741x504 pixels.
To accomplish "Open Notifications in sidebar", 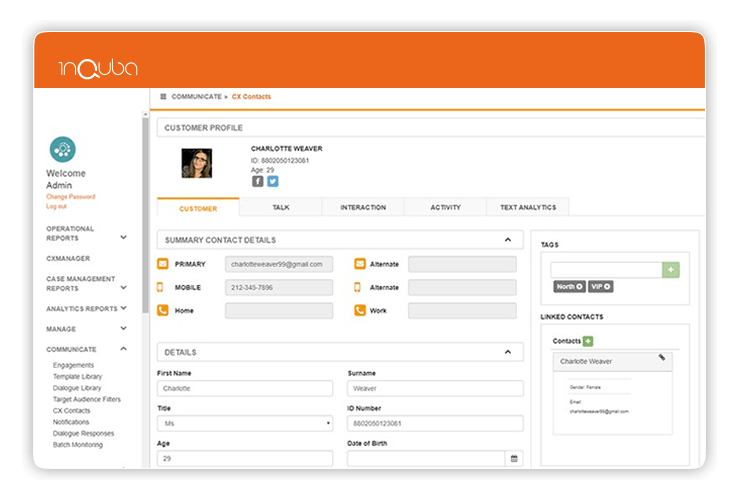I will click(71, 422).
